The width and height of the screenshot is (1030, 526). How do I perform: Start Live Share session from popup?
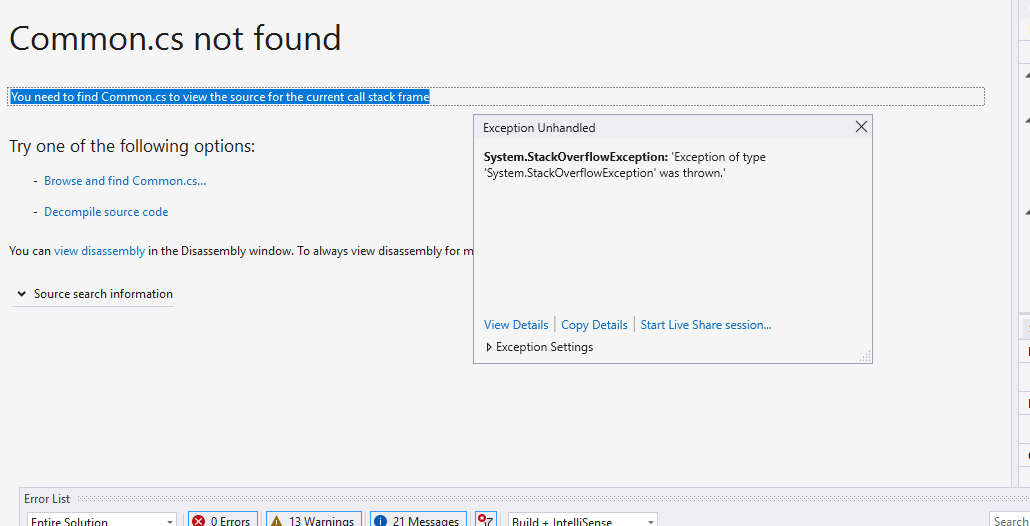tap(705, 324)
